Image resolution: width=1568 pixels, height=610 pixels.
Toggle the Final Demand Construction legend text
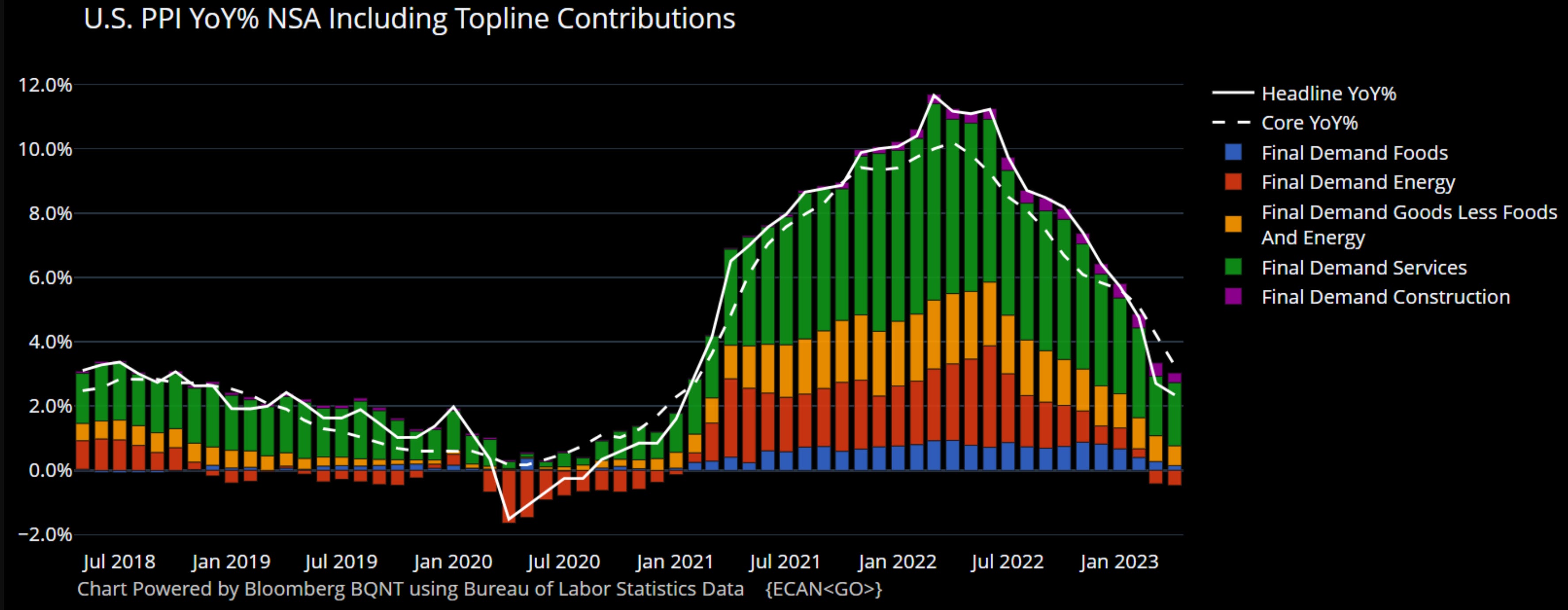coord(1385,297)
